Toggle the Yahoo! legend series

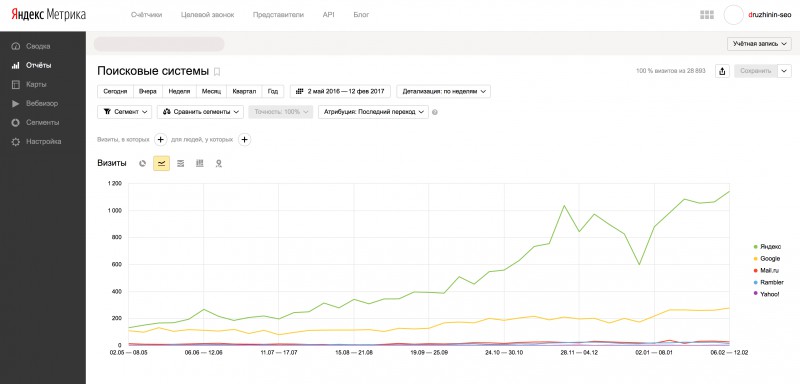(x=766, y=294)
